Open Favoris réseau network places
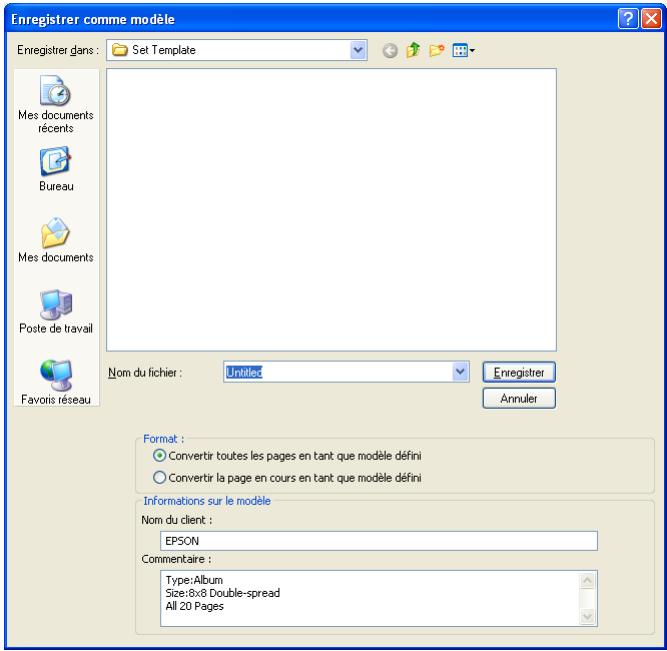The image size is (667, 651). pos(56,382)
